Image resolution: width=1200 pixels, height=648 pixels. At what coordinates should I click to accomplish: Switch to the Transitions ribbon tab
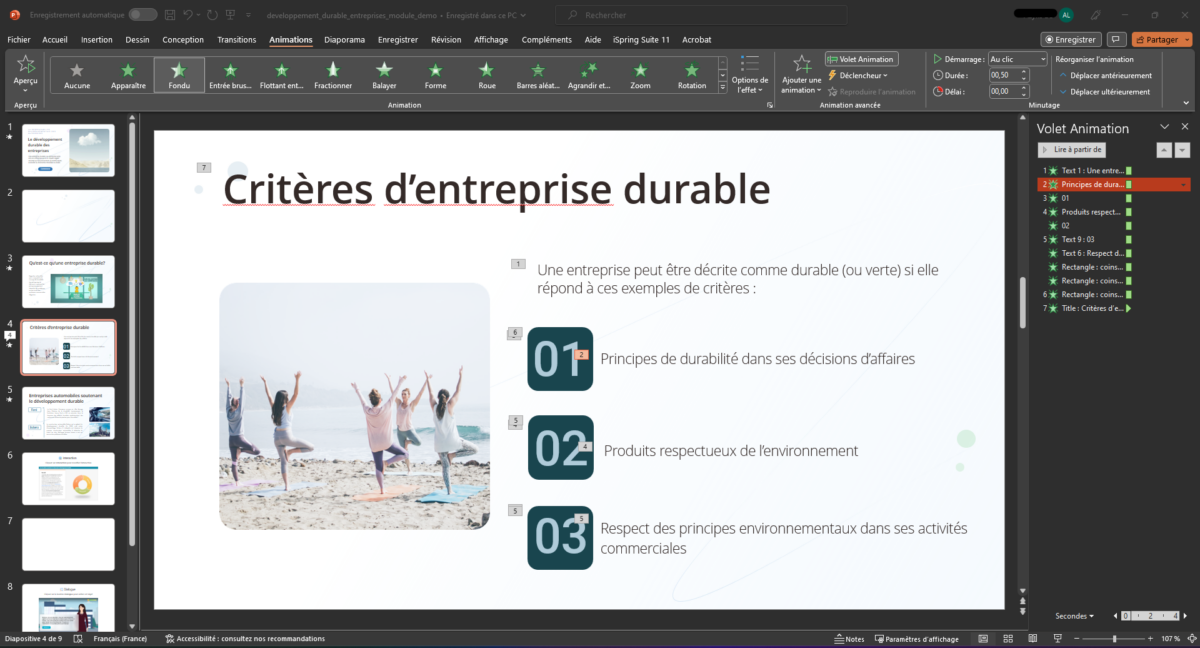pos(236,39)
